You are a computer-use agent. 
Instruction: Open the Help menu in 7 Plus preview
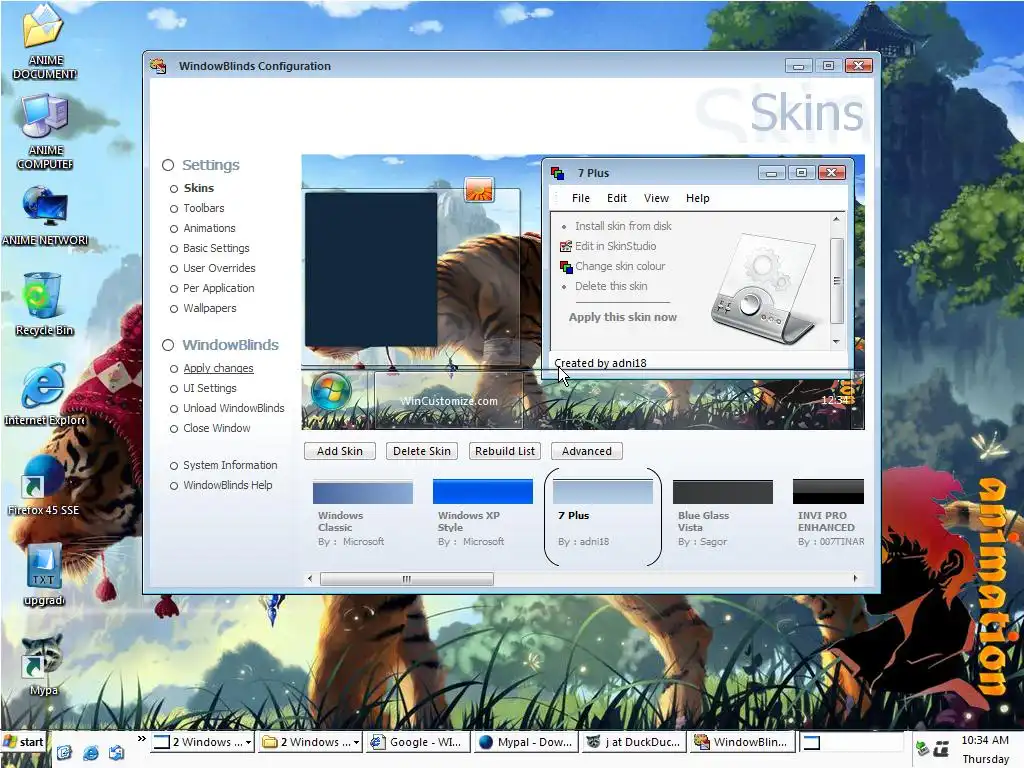click(697, 199)
